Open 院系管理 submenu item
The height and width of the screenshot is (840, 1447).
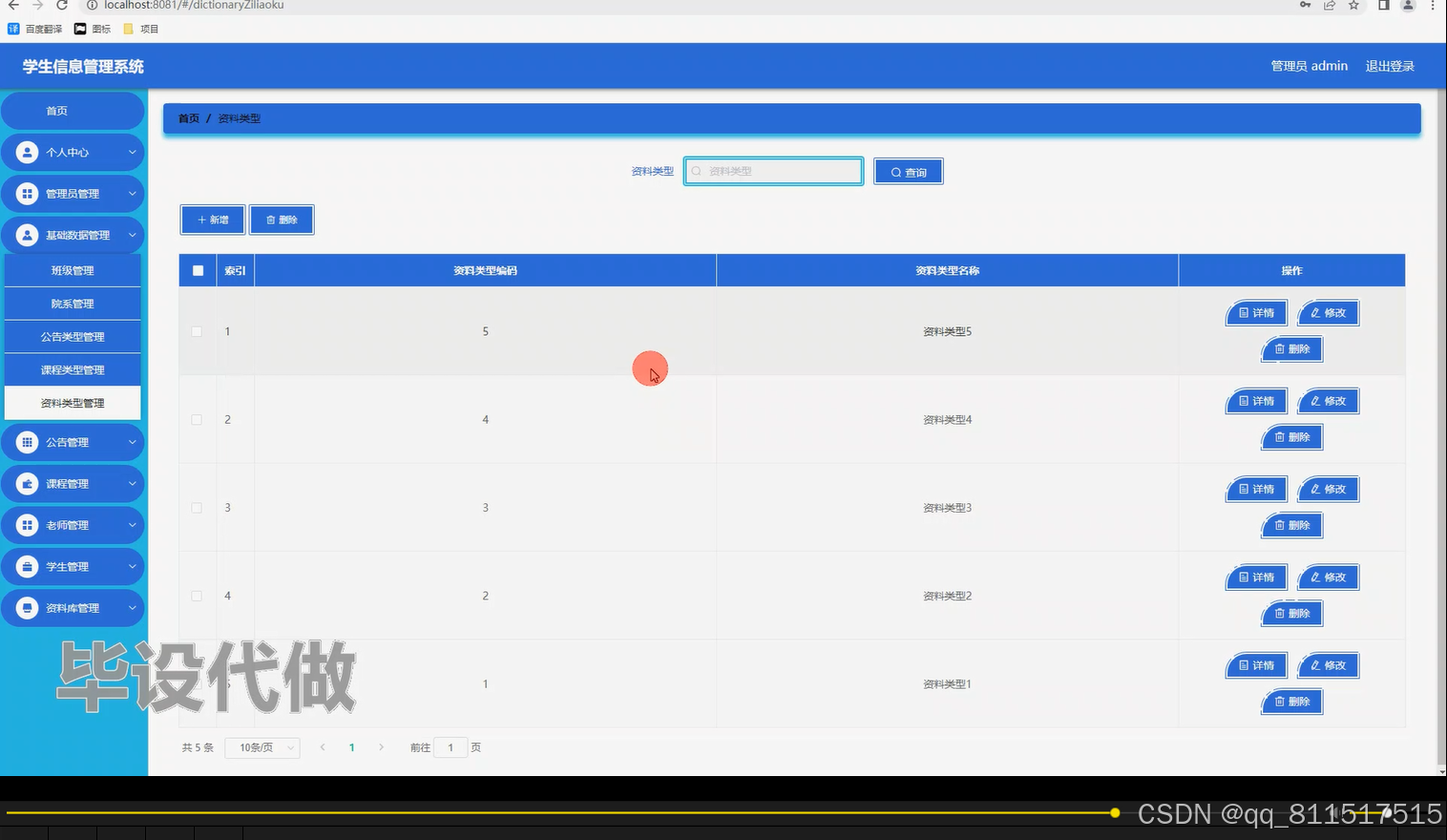(73, 304)
